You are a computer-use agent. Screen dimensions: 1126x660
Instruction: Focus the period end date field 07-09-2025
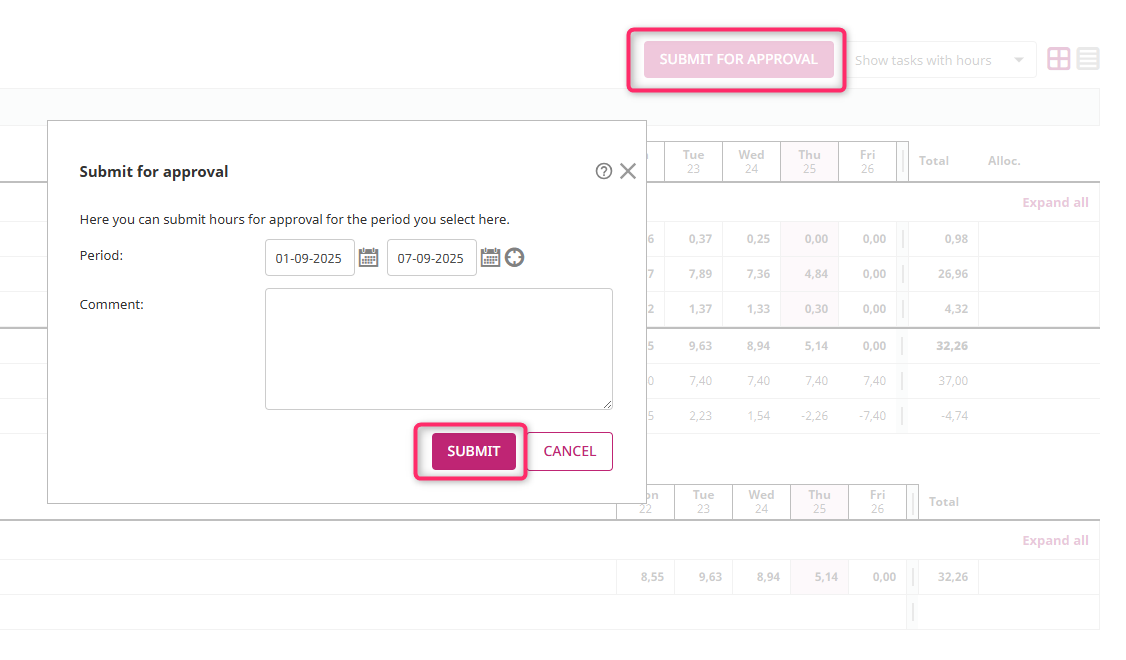[x=431, y=258]
